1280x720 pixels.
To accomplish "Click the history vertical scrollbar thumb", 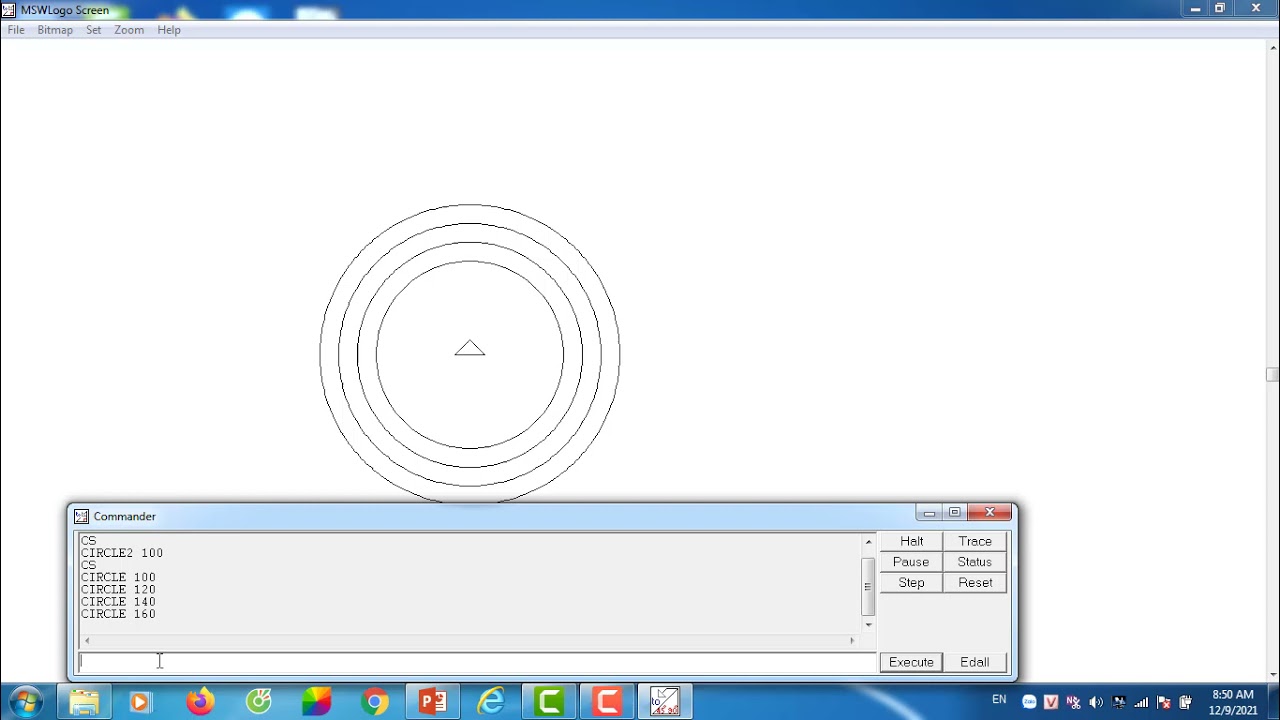I will click(x=868, y=586).
